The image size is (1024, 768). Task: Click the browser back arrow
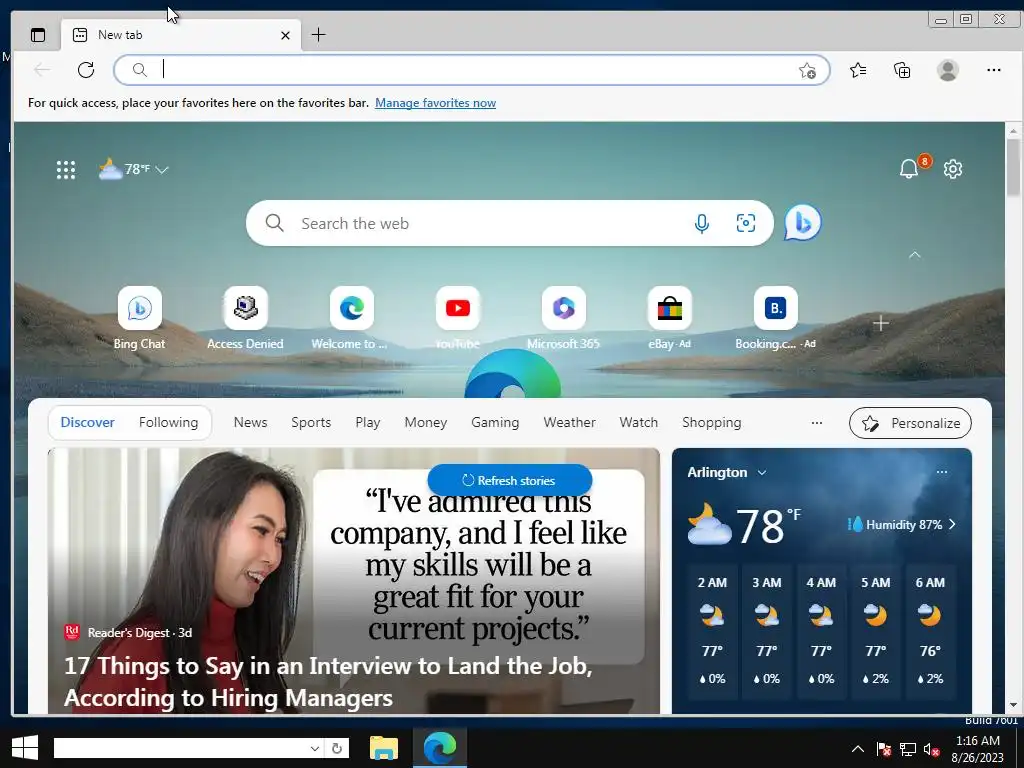(42, 69)
